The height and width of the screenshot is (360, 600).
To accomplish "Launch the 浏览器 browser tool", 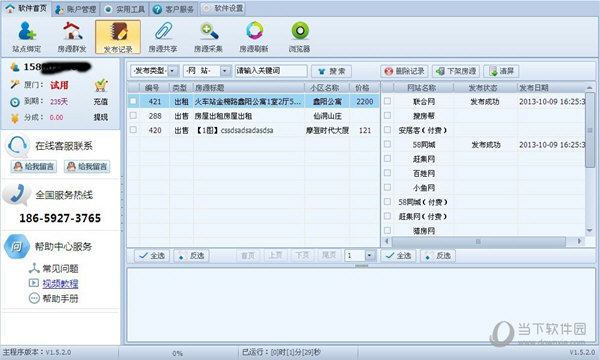I will tap(300, 37).
